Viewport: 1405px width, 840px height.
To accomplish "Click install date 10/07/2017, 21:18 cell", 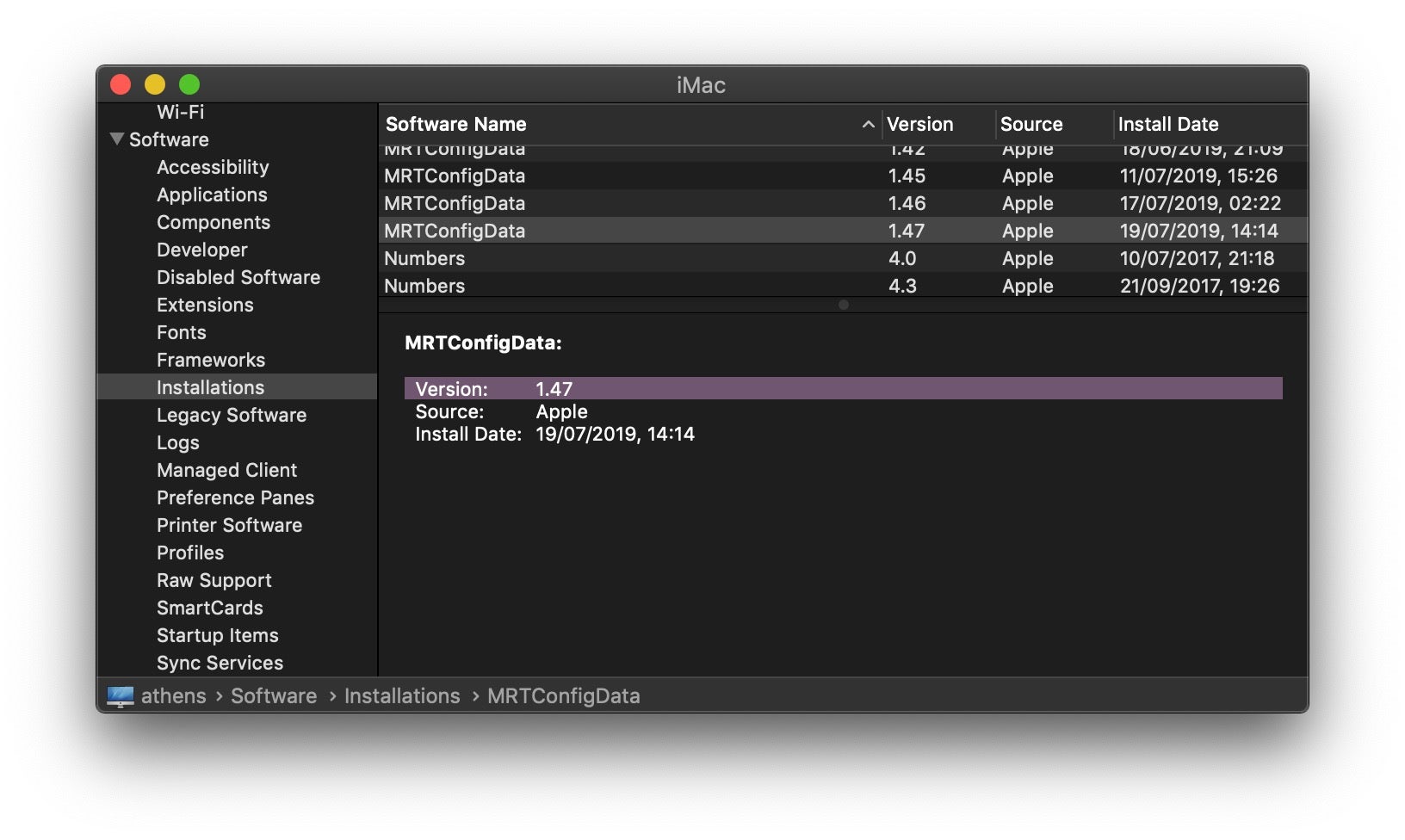I will coord(1197,258).
